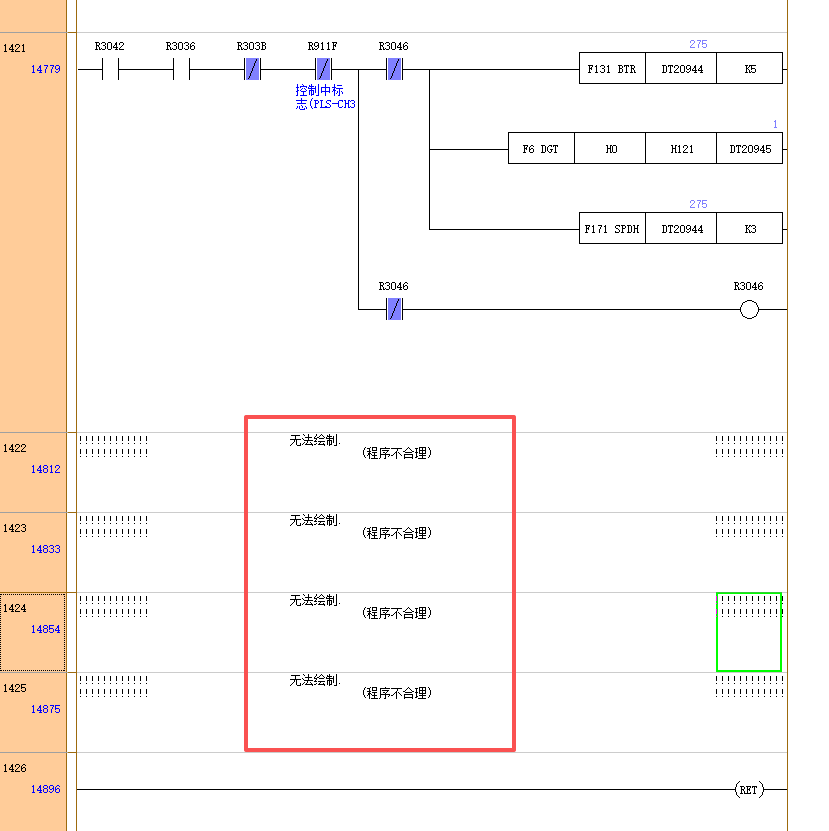Image resolution: width=829 pixels, height=831 pixels.
Task: Click the green highlighted cursor cell
Action: pyautogui.click(x=748, y=632)
